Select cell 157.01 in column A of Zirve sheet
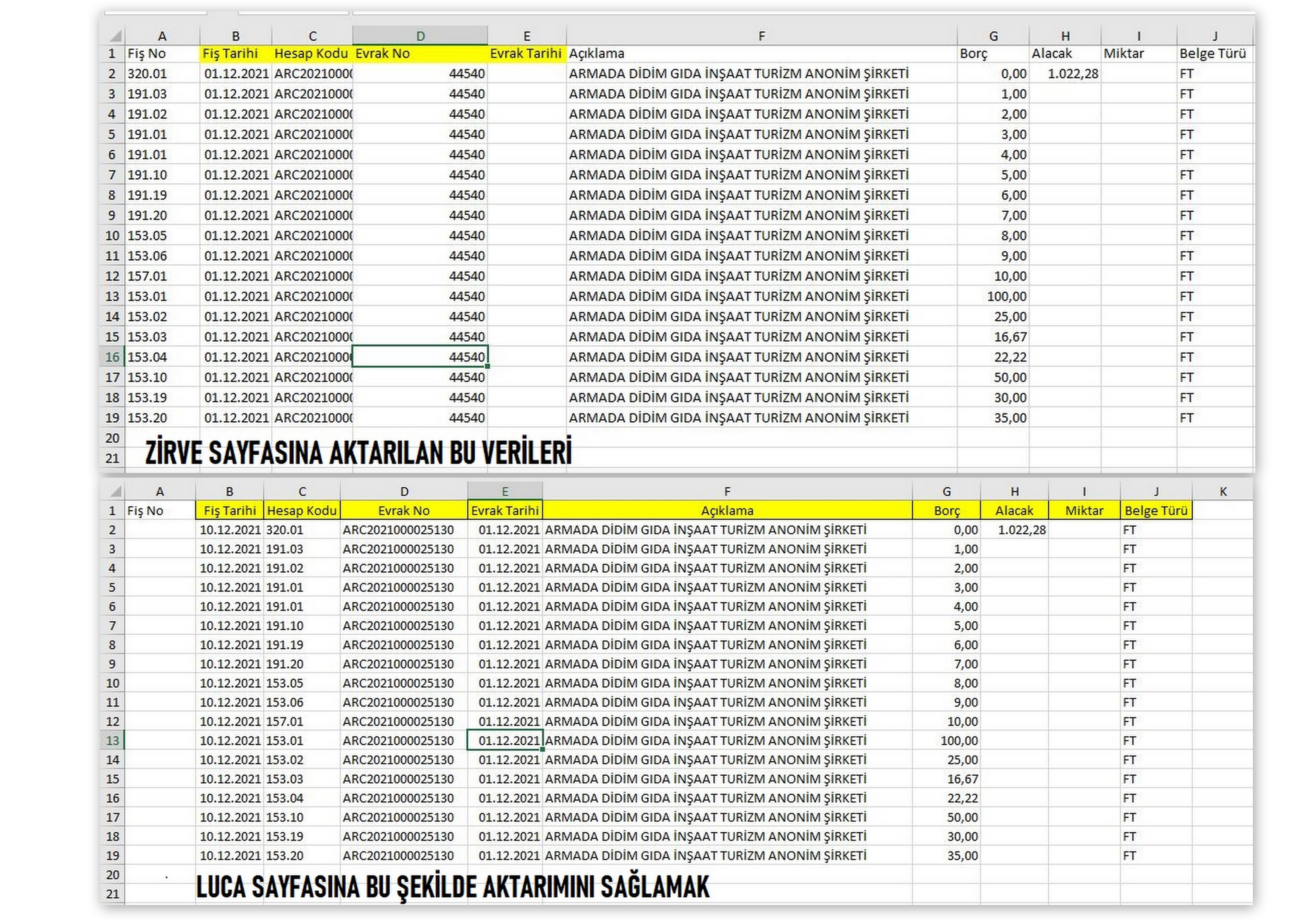The height and width of the screenshot is (924, 1307). pyautogui.click(x=162, y=276)
